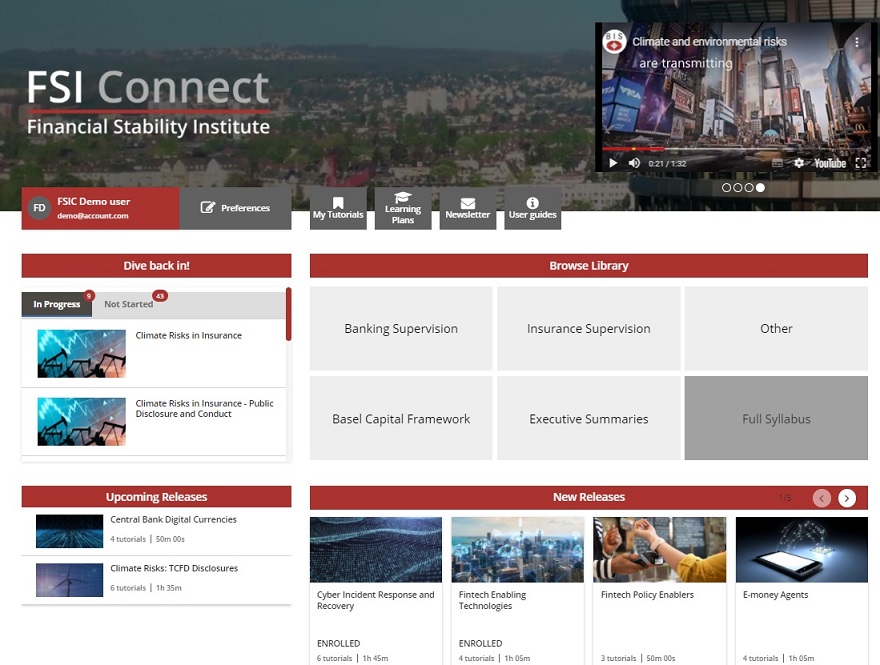This screenshot has height=665, width=880.
Task: Click the Preferences button
Action: click(236, 208)
